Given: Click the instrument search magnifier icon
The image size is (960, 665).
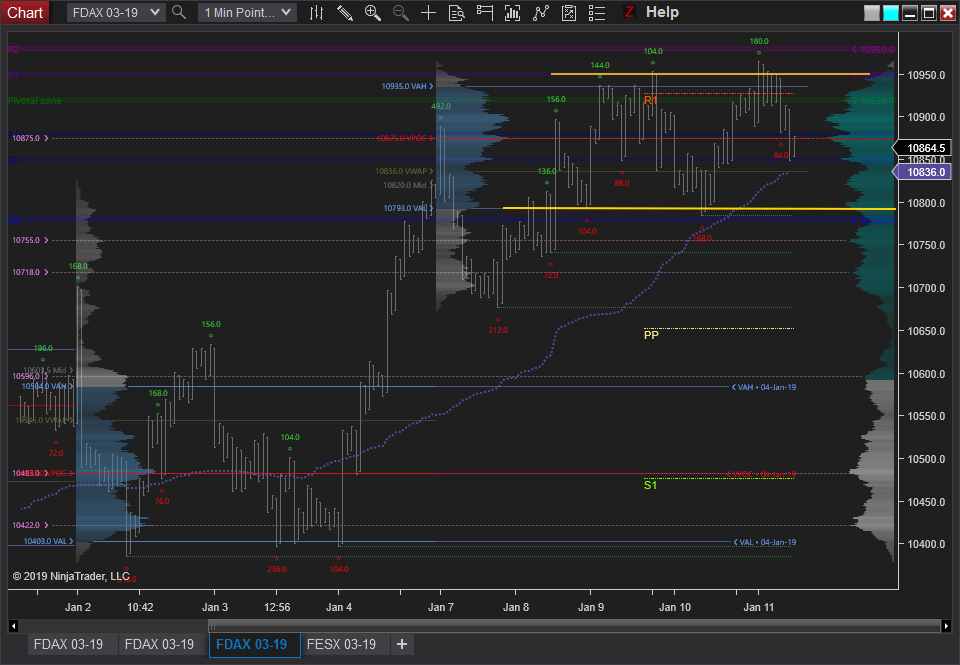Looking at the screenshot, I should (x=179, y=12).
